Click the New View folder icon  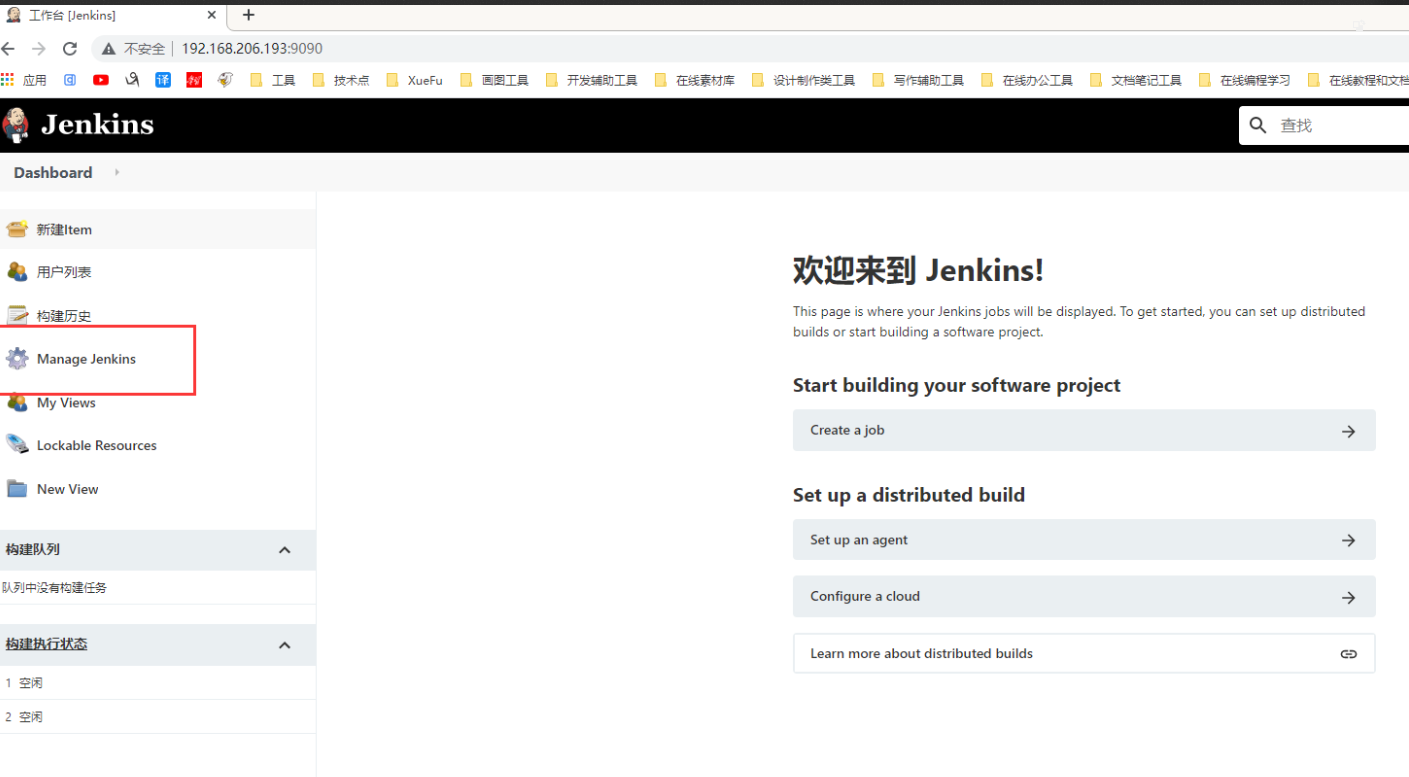[x=17, y=489]
